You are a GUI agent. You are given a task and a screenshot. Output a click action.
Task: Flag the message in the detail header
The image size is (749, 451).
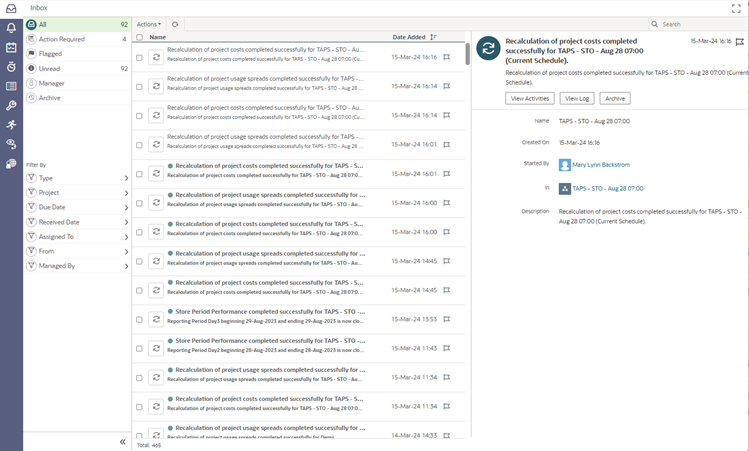[x=740, y=42]
